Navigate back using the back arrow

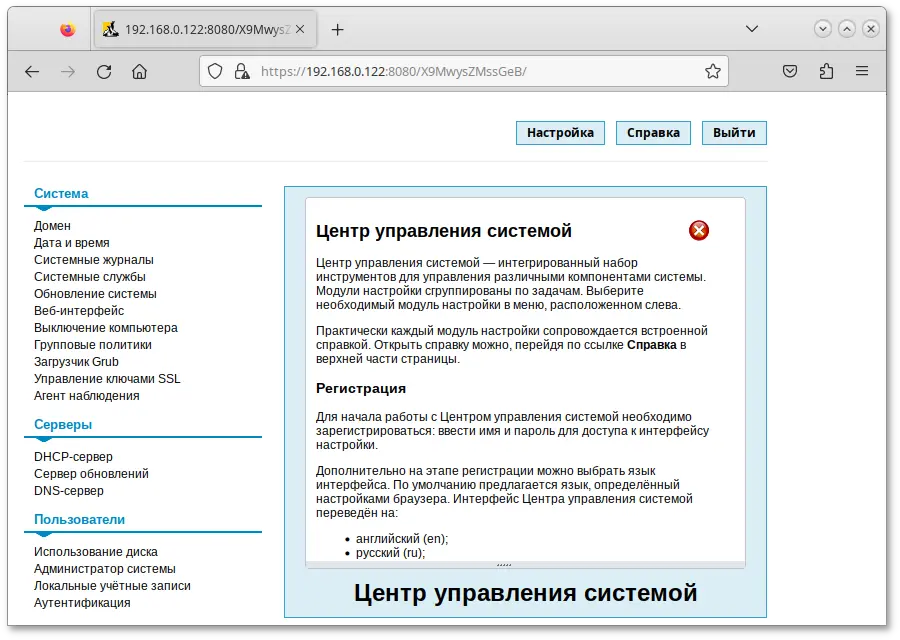[x=31, y=71]
